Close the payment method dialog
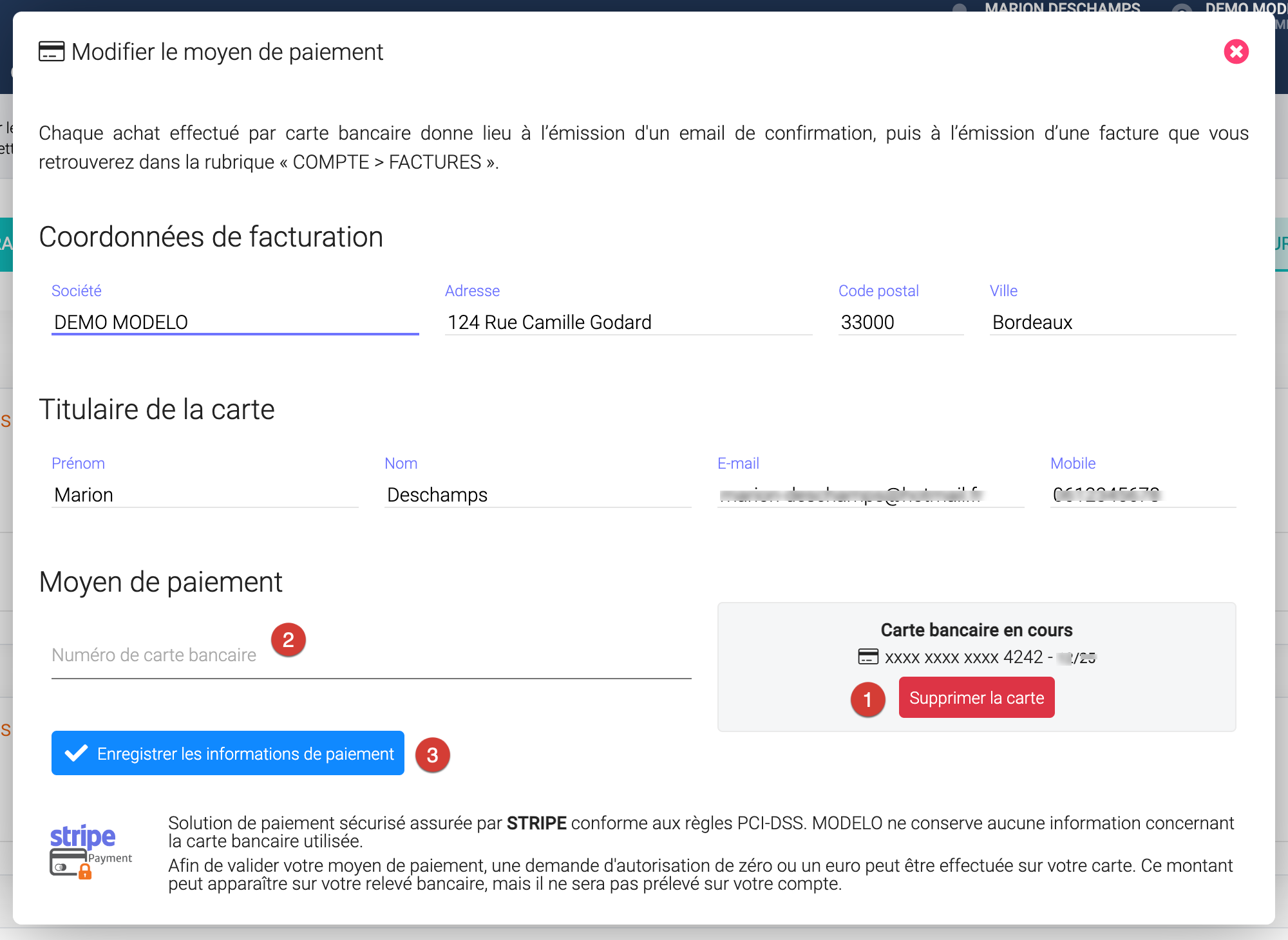This screenshot has width=1288, height=940. pos(1236,52)
